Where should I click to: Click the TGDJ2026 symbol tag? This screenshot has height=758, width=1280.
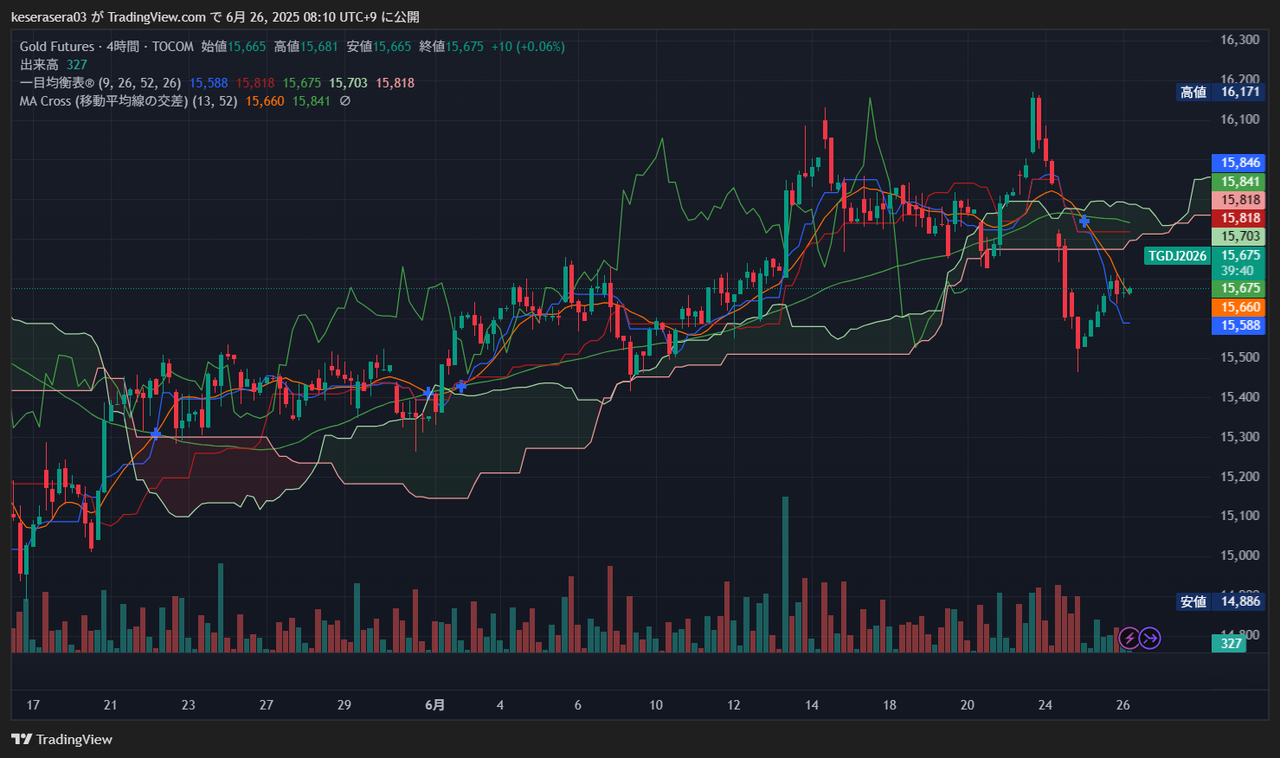point(1177,256)
